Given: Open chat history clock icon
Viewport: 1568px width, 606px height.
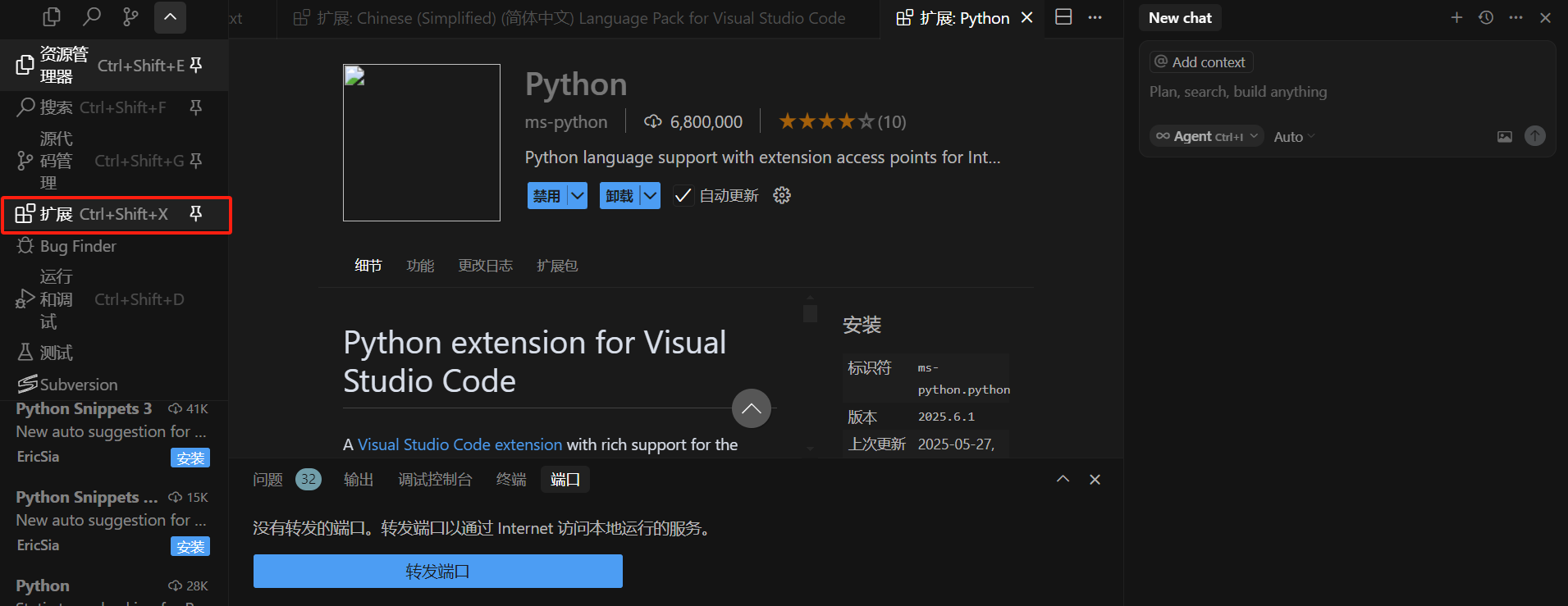Looking at the screenshot, I should tap(1486, 17).
